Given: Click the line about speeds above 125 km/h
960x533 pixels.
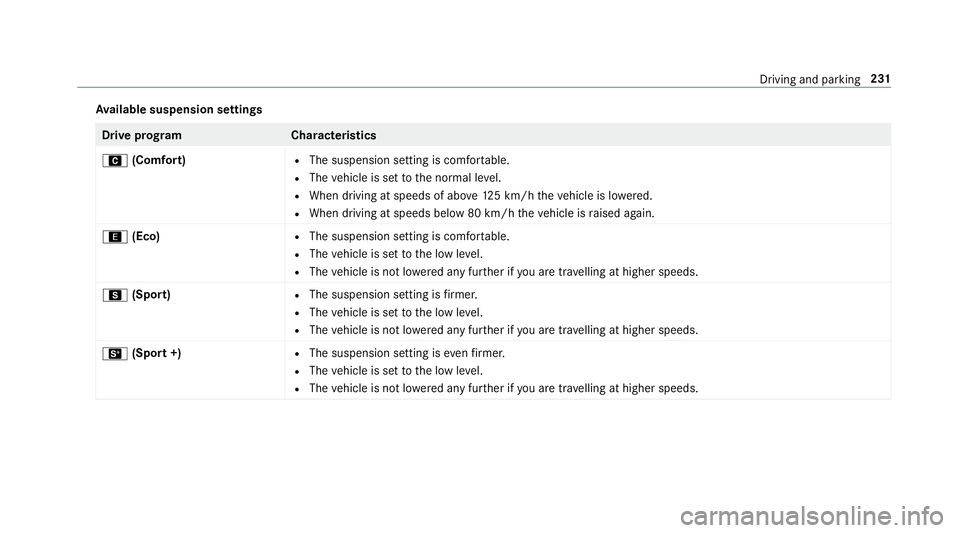Looking at the screenshot, I should (x=481, y=196).
